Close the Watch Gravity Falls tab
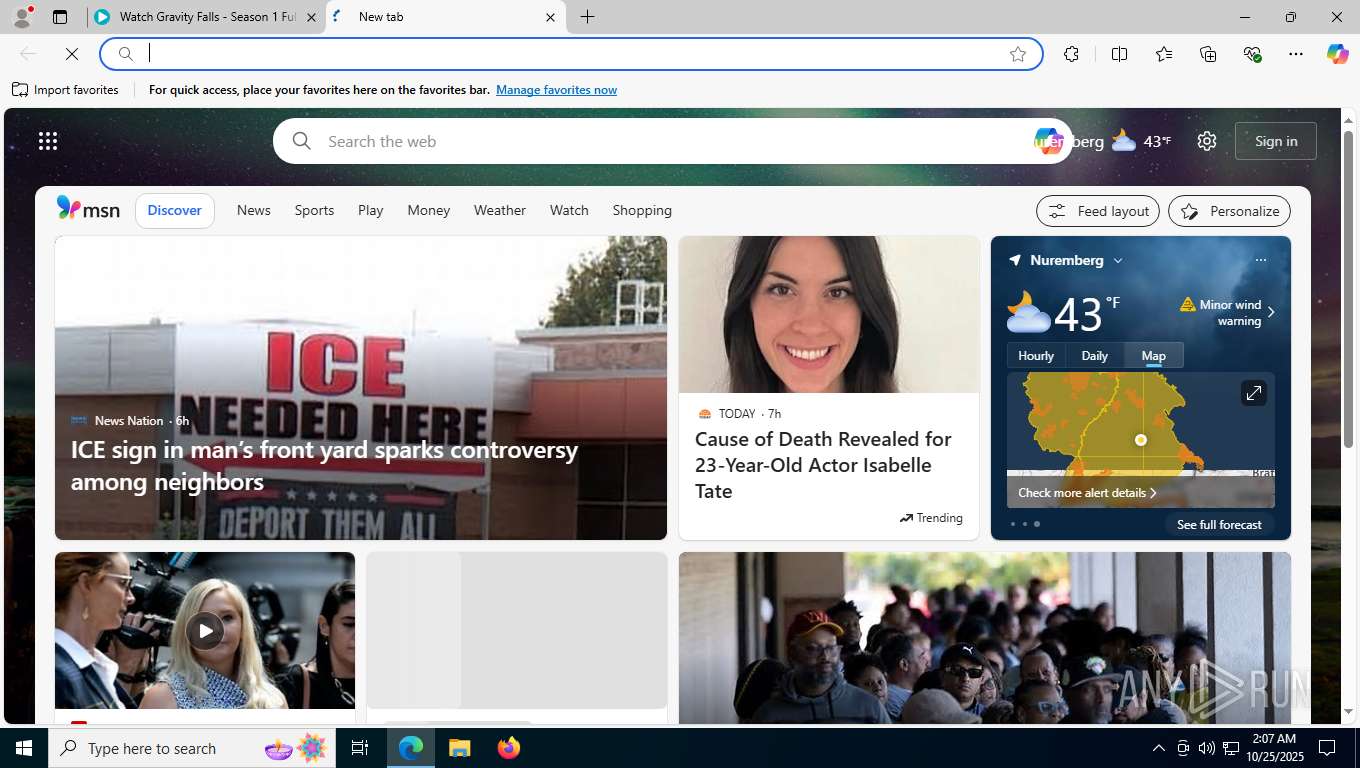The height and width of the screenshot is (768, 1360). tap(311, 17)
